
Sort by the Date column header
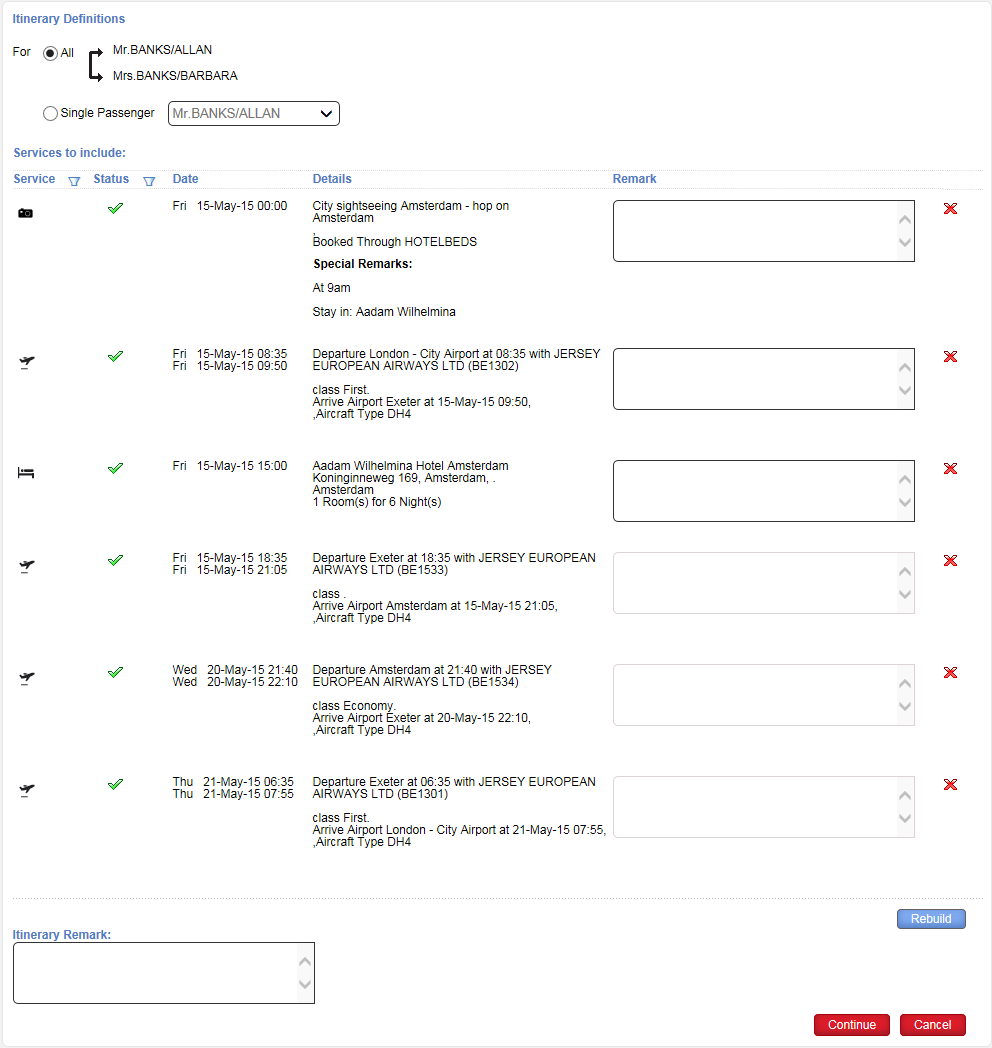point(185,179)
